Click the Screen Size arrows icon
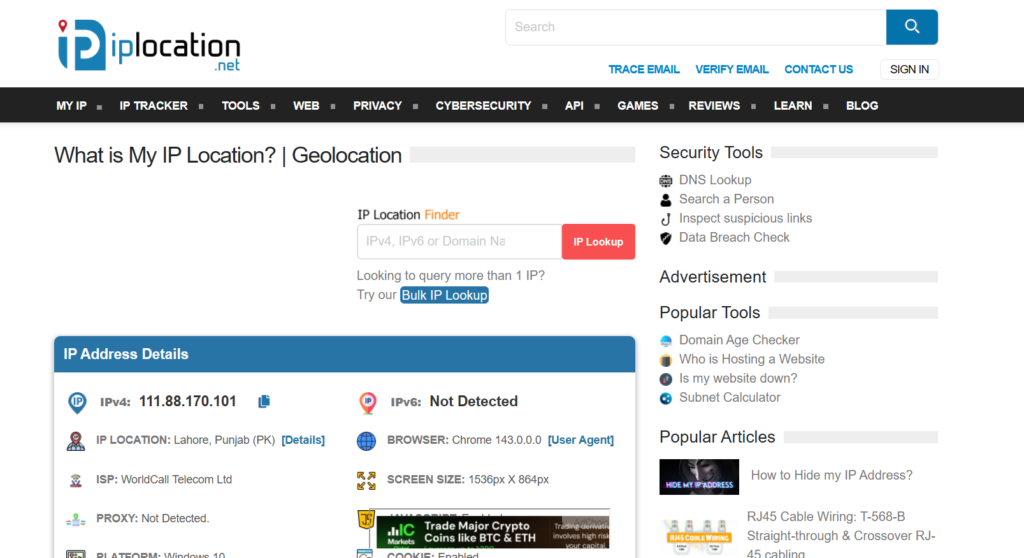 [x=366, y=480]
